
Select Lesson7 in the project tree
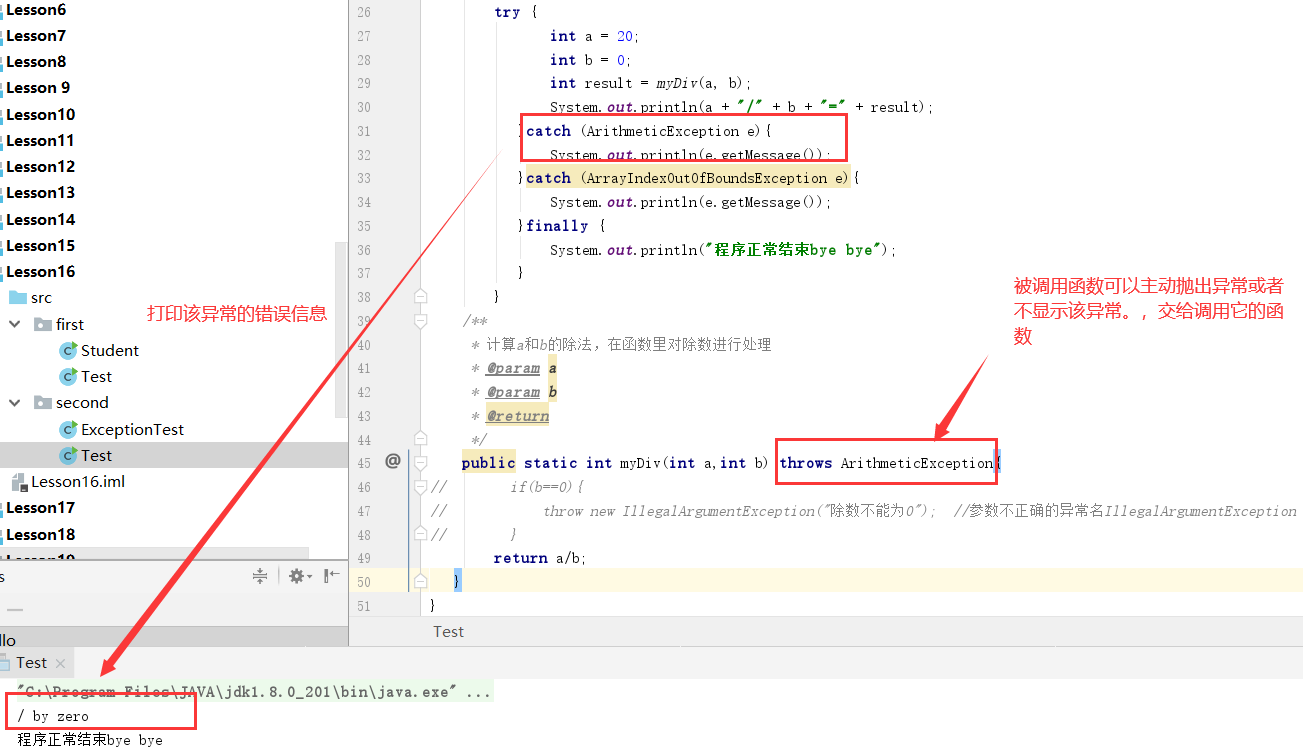tap(36, 36)
